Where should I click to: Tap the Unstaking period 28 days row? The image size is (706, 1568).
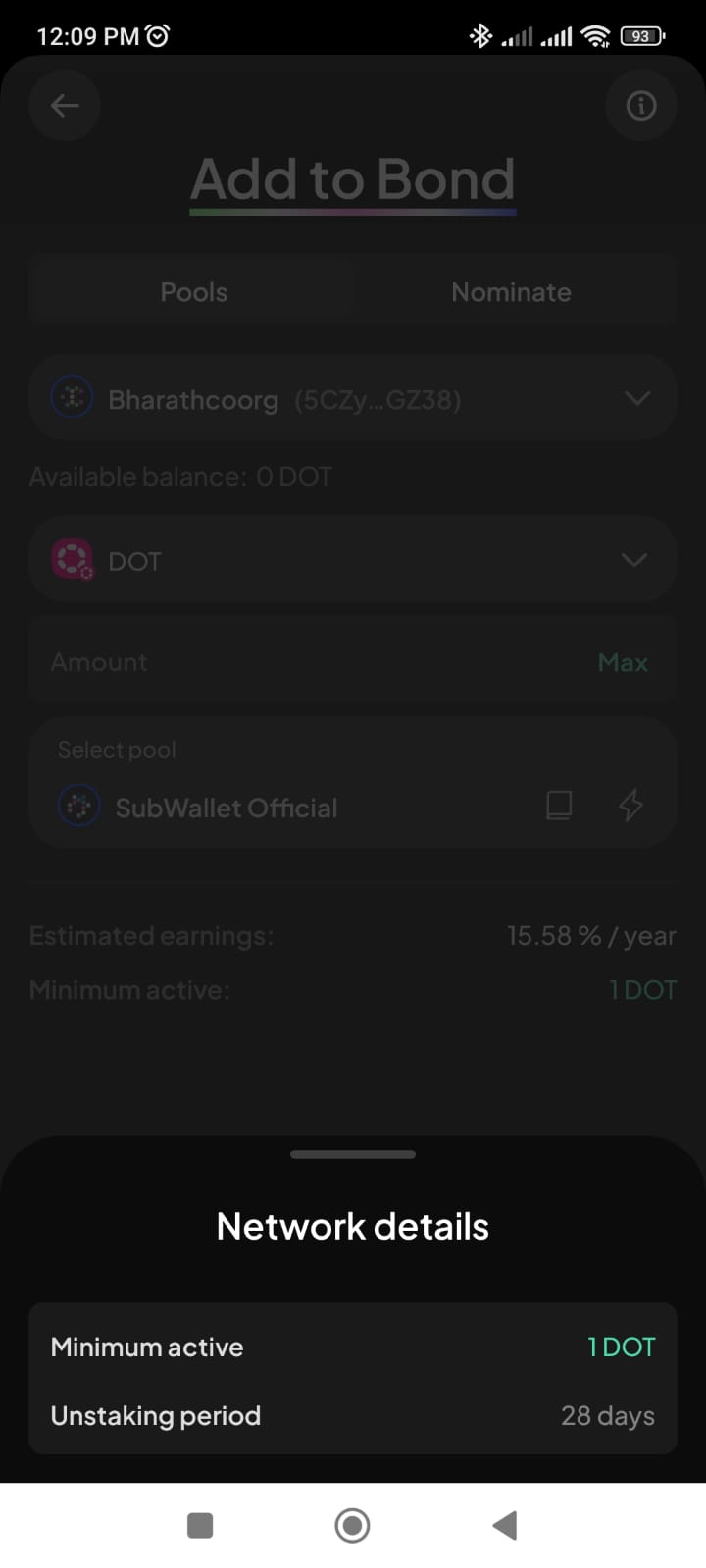click(x=353, y=1415)
